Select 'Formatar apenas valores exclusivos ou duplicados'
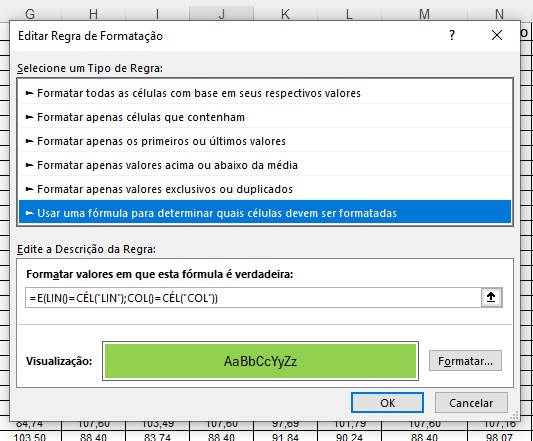 (265, 189)
